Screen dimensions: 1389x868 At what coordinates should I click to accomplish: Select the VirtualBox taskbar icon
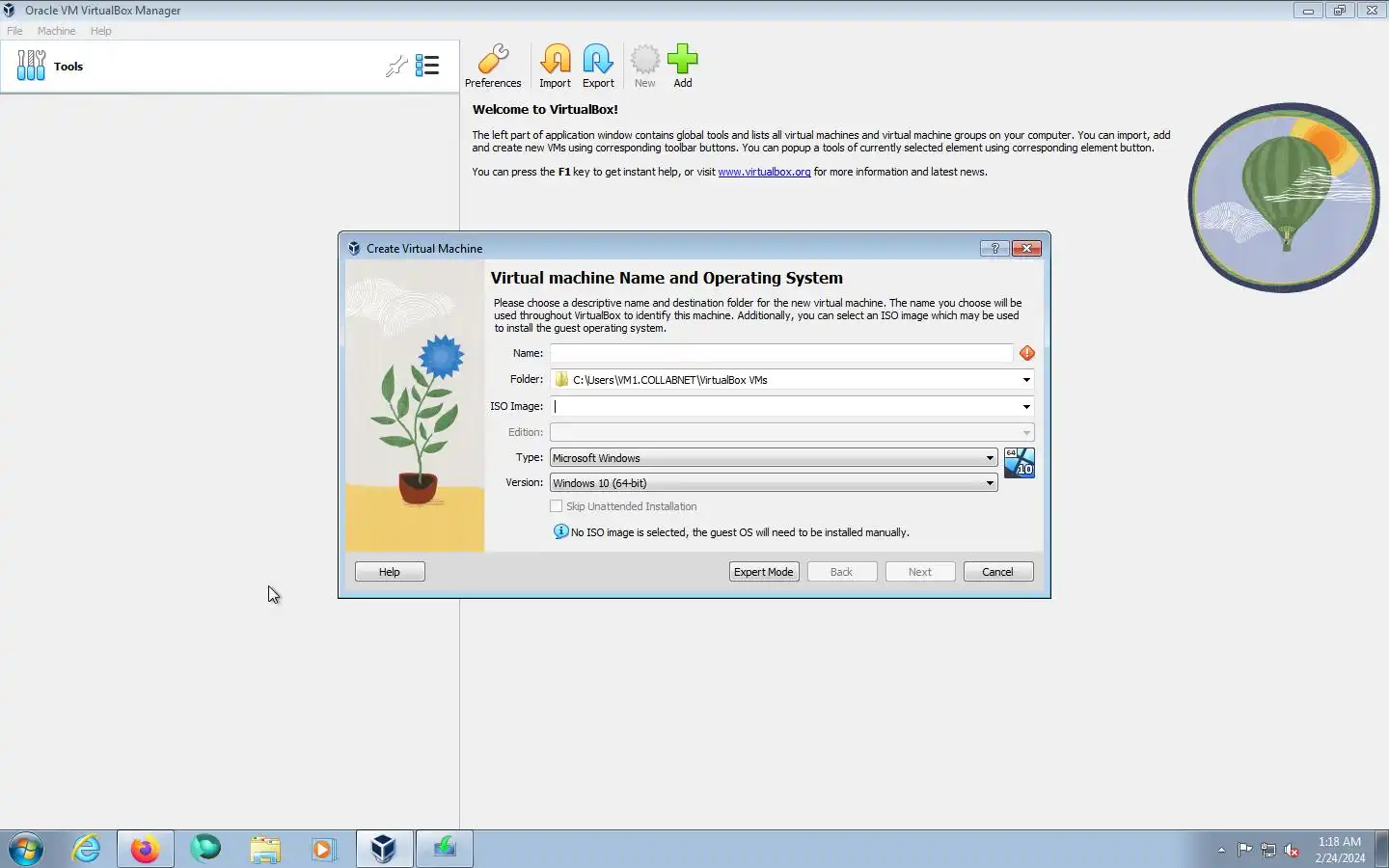(x=384, y=849)
